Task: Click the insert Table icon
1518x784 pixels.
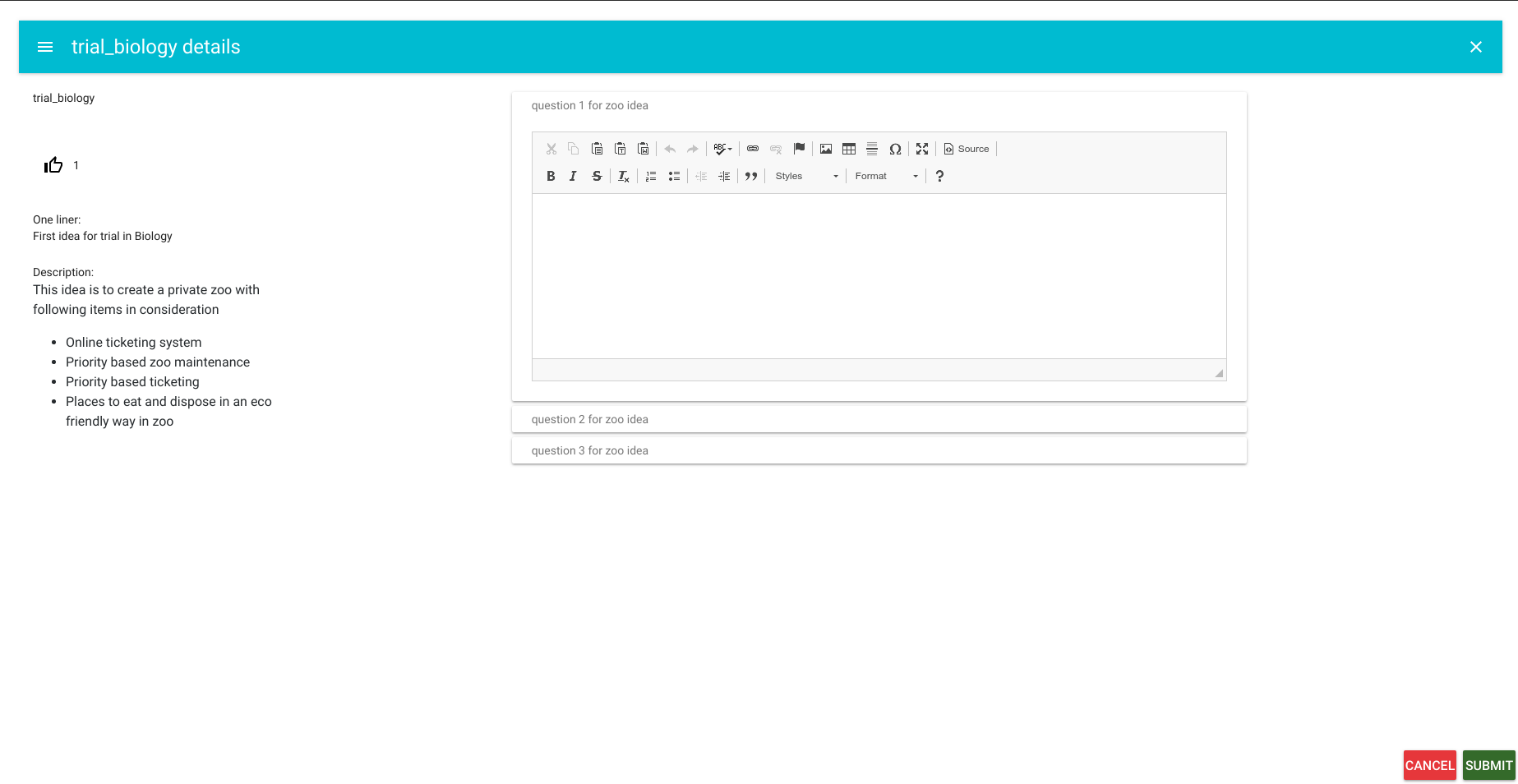Action: coord(849,149)
